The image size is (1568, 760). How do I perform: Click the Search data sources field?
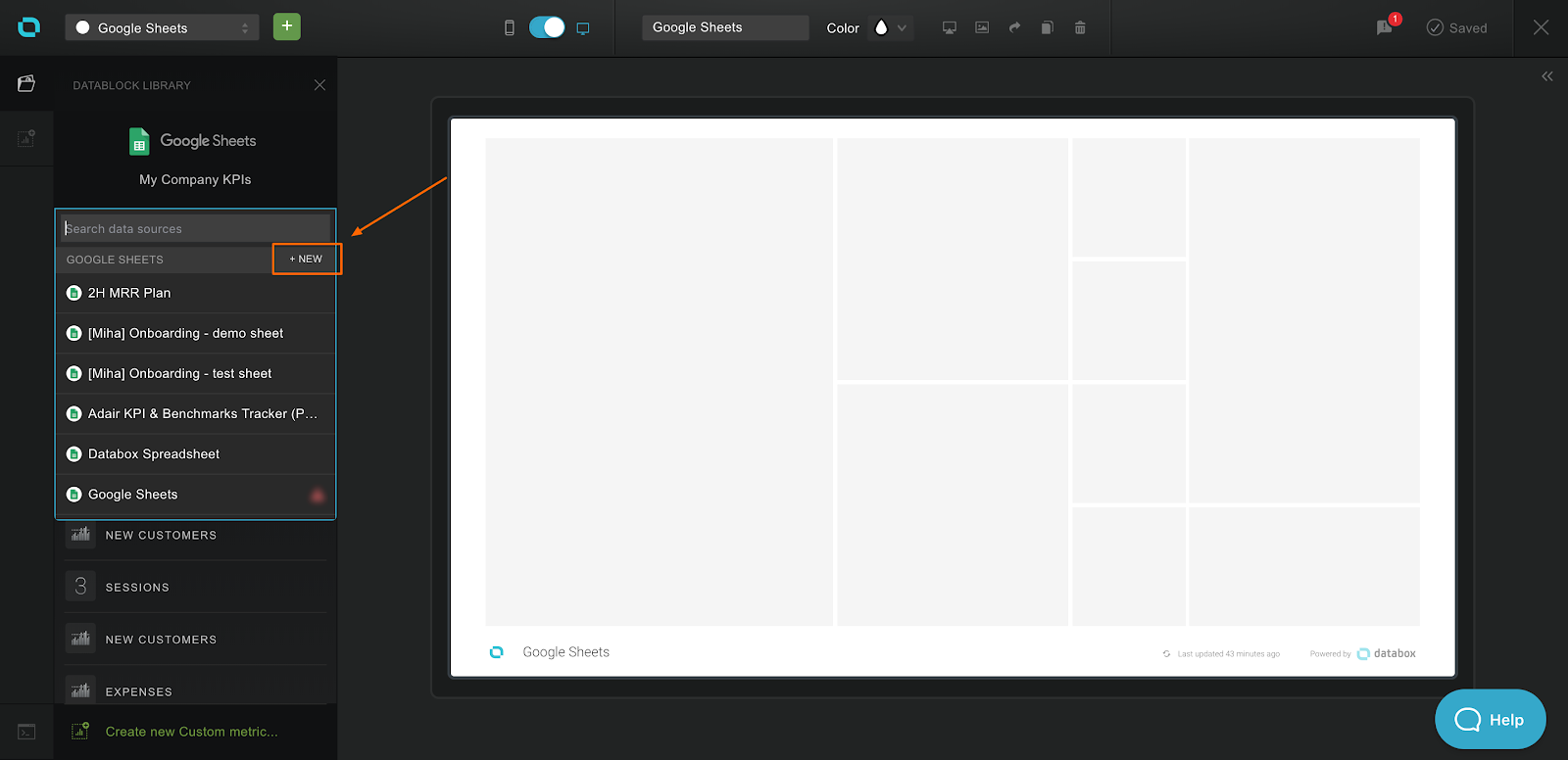[195, 228]
